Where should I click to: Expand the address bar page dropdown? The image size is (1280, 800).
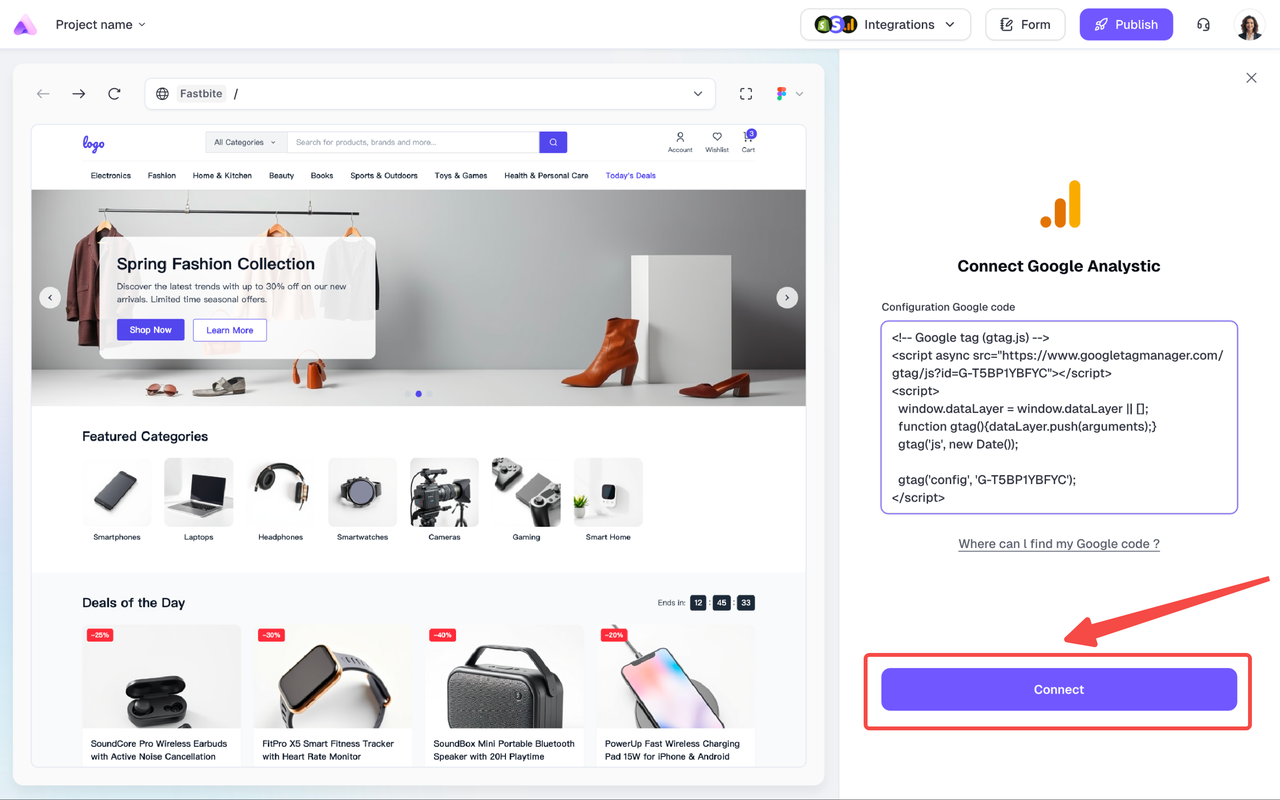pyautogui.click(x=698, y=94)
